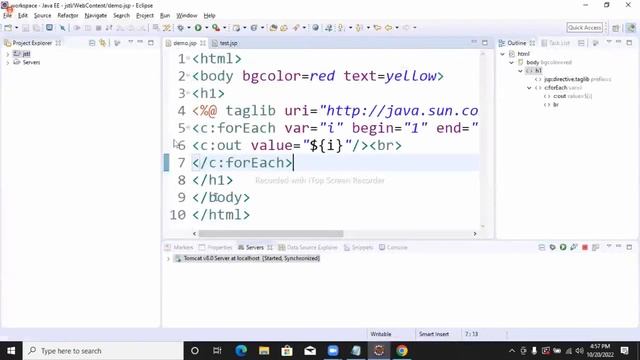Viewport: 640px width, 360px height.
Task: Click the Debug bug toolbar icon
Action: click(x=180, y=28)
